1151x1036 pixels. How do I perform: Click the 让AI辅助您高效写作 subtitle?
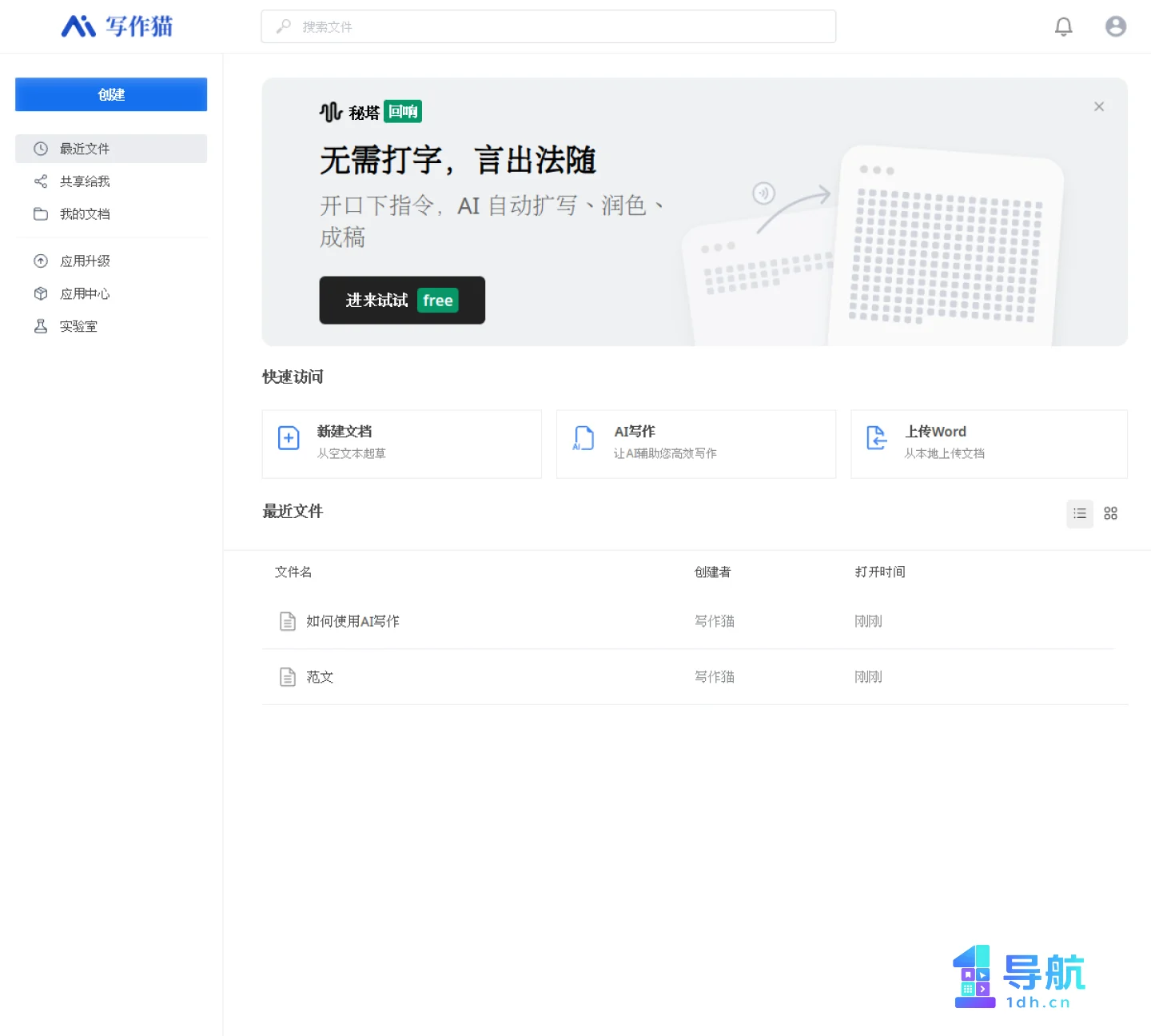[665, 453]
